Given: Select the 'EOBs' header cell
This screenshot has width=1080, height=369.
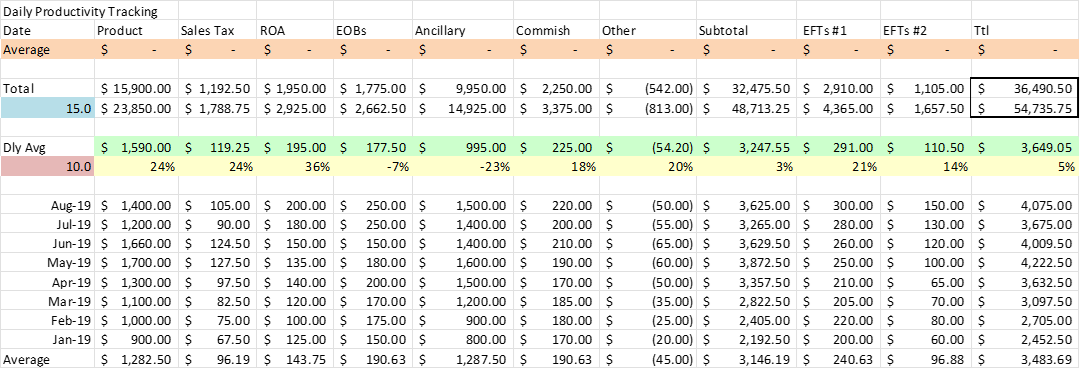Looking at the screenshot, I should click(373, 31).
